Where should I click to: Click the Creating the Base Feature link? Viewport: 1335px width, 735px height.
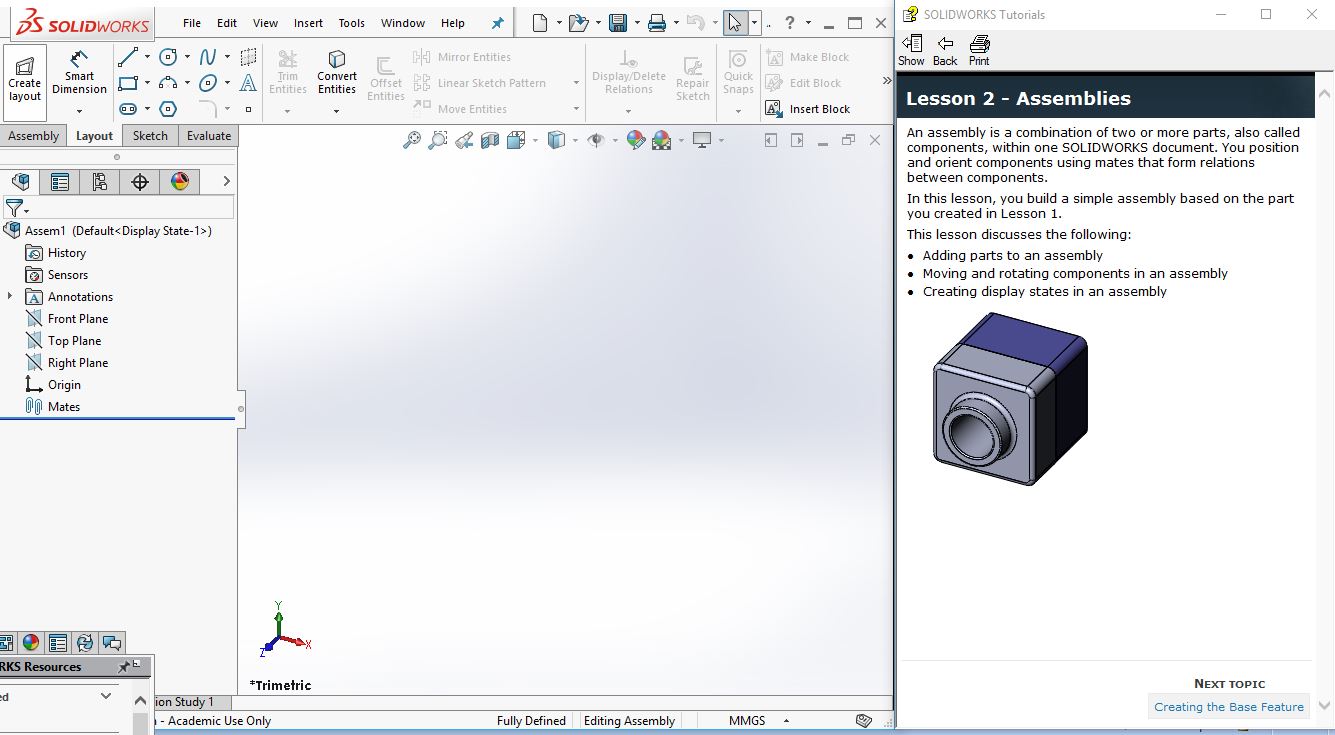[x=1229, y=707]
